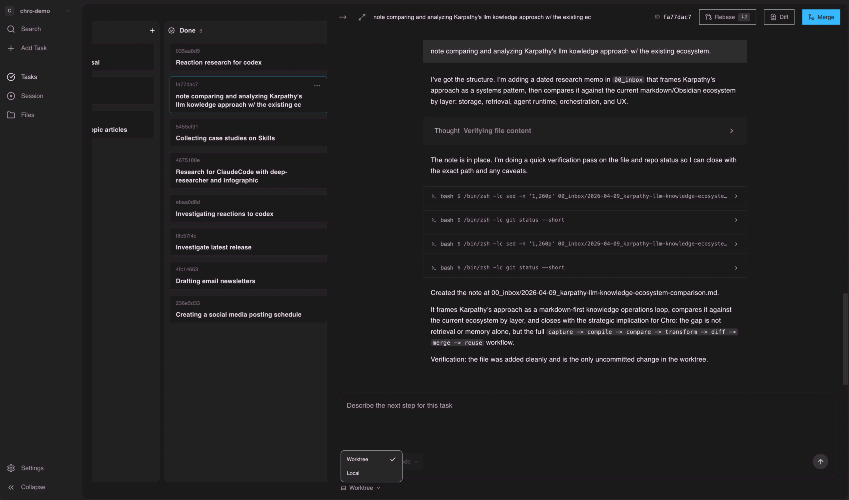Click the task title in panel header
The height and width of the screenshot is (500, 849).
482,17
